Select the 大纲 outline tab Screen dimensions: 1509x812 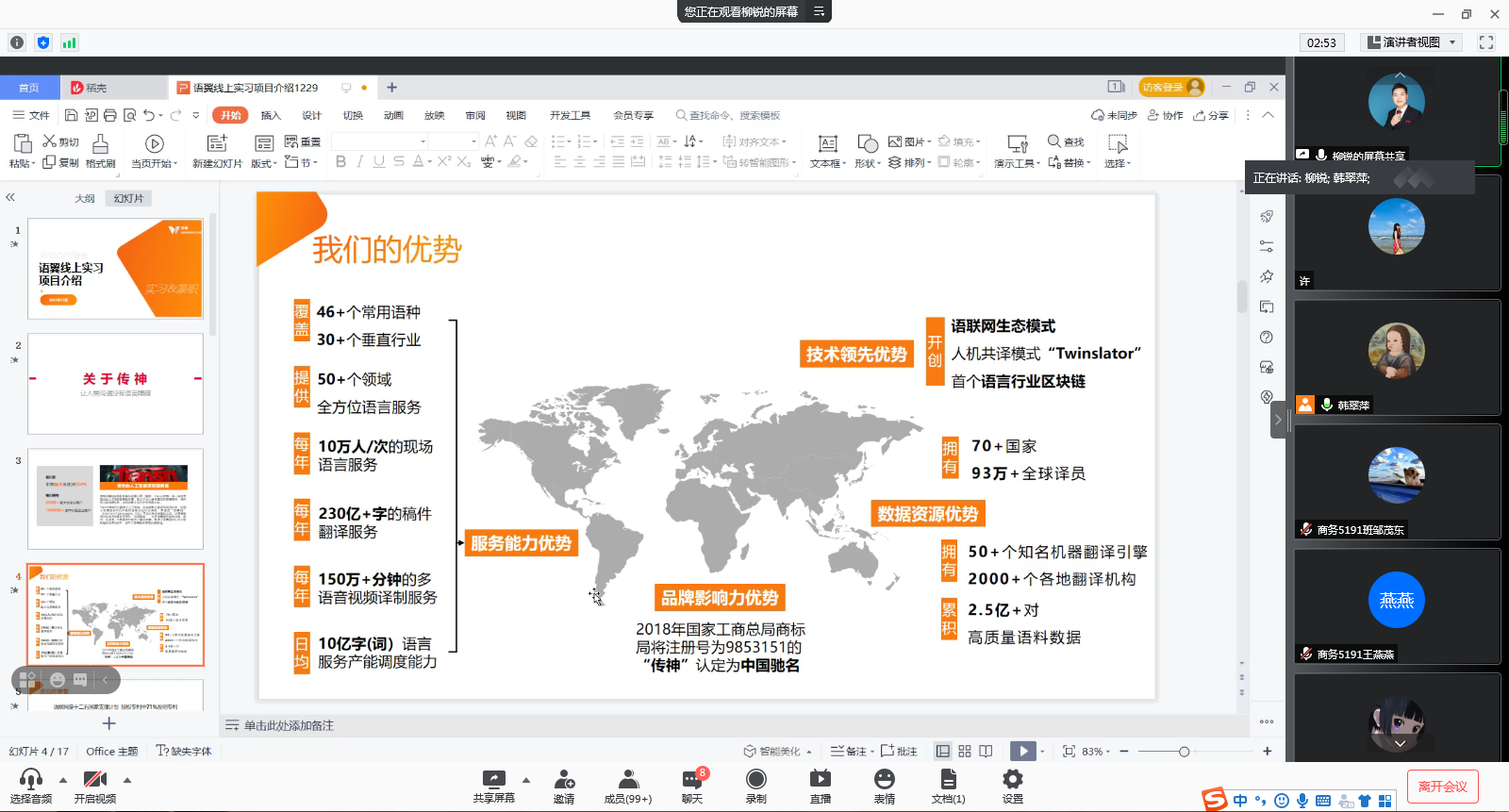(x=85, y=198)
